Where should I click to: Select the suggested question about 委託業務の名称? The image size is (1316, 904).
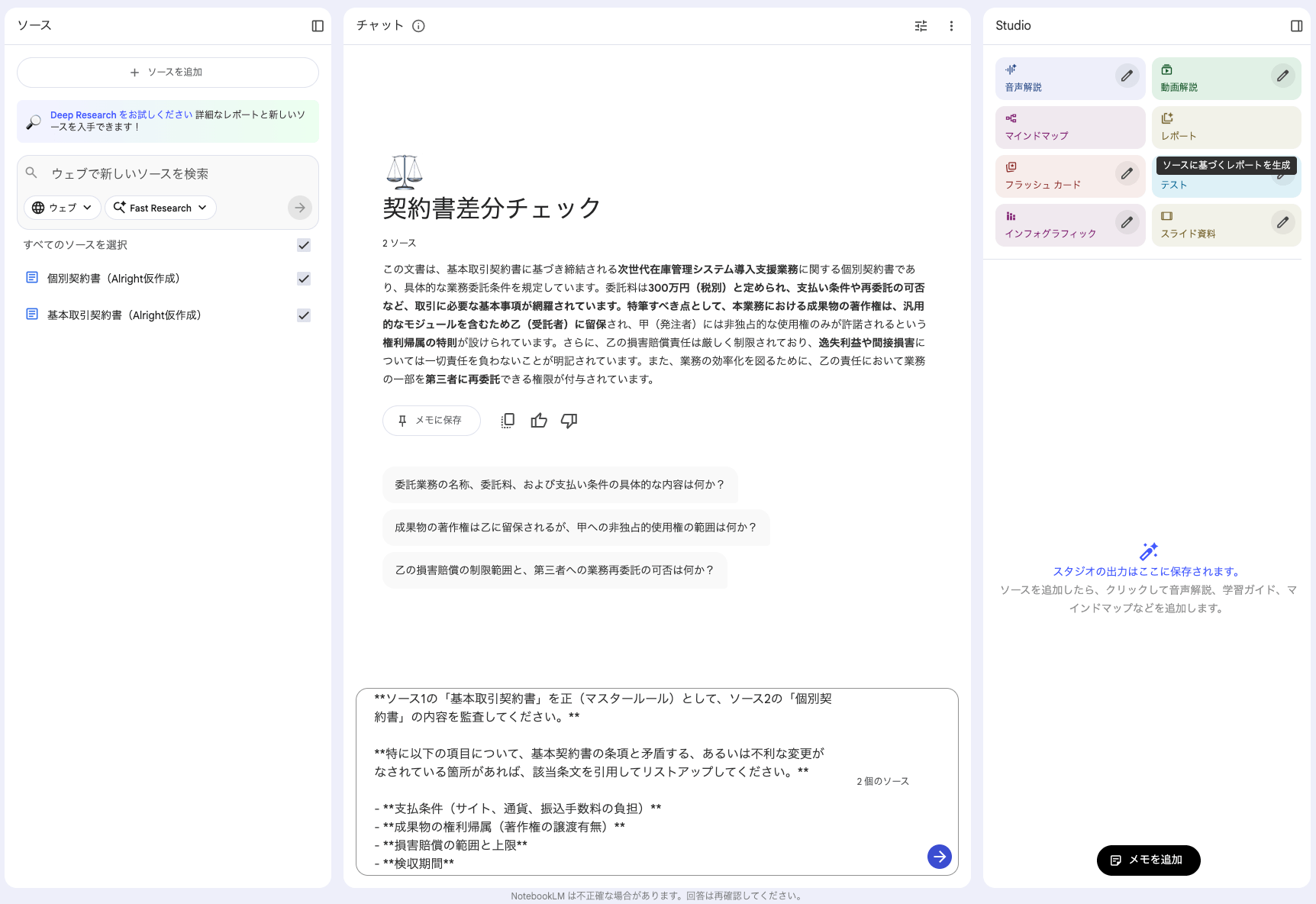pos(560,485)
